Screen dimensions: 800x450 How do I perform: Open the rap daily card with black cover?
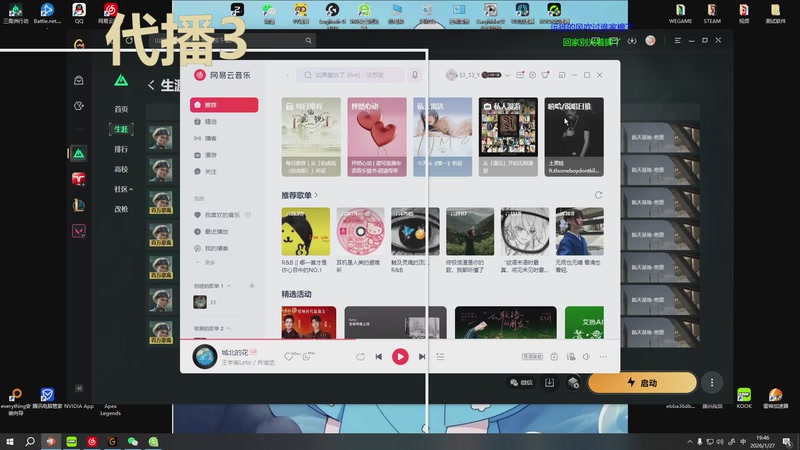point(574,137)
